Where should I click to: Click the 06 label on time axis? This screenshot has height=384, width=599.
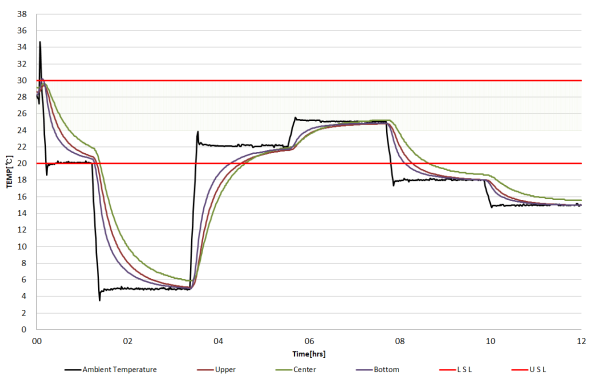(x=309, y=341)
